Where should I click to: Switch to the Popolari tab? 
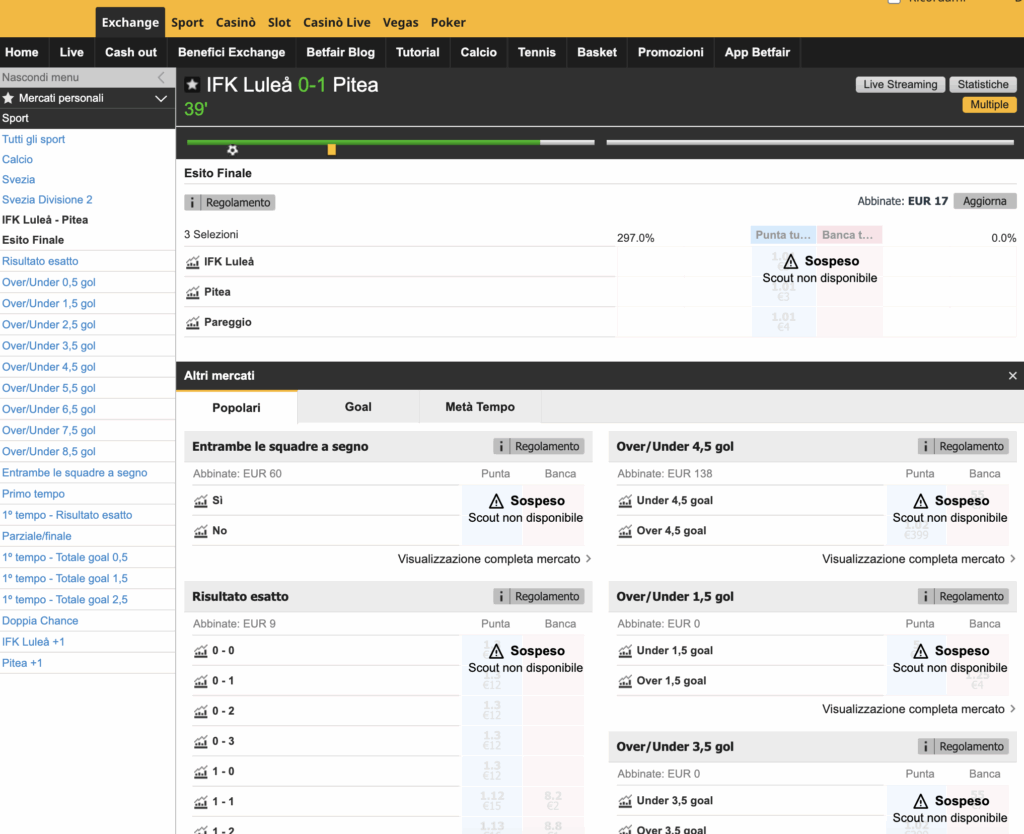pyautogui.click(x=236, y=408)
